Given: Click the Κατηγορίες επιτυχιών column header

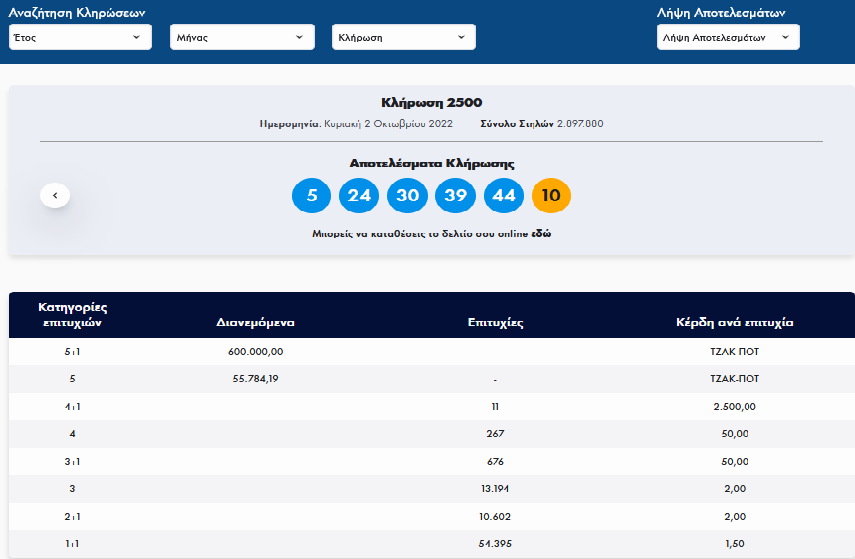Looking at the screenshot, I should click(x=72, y=314).
